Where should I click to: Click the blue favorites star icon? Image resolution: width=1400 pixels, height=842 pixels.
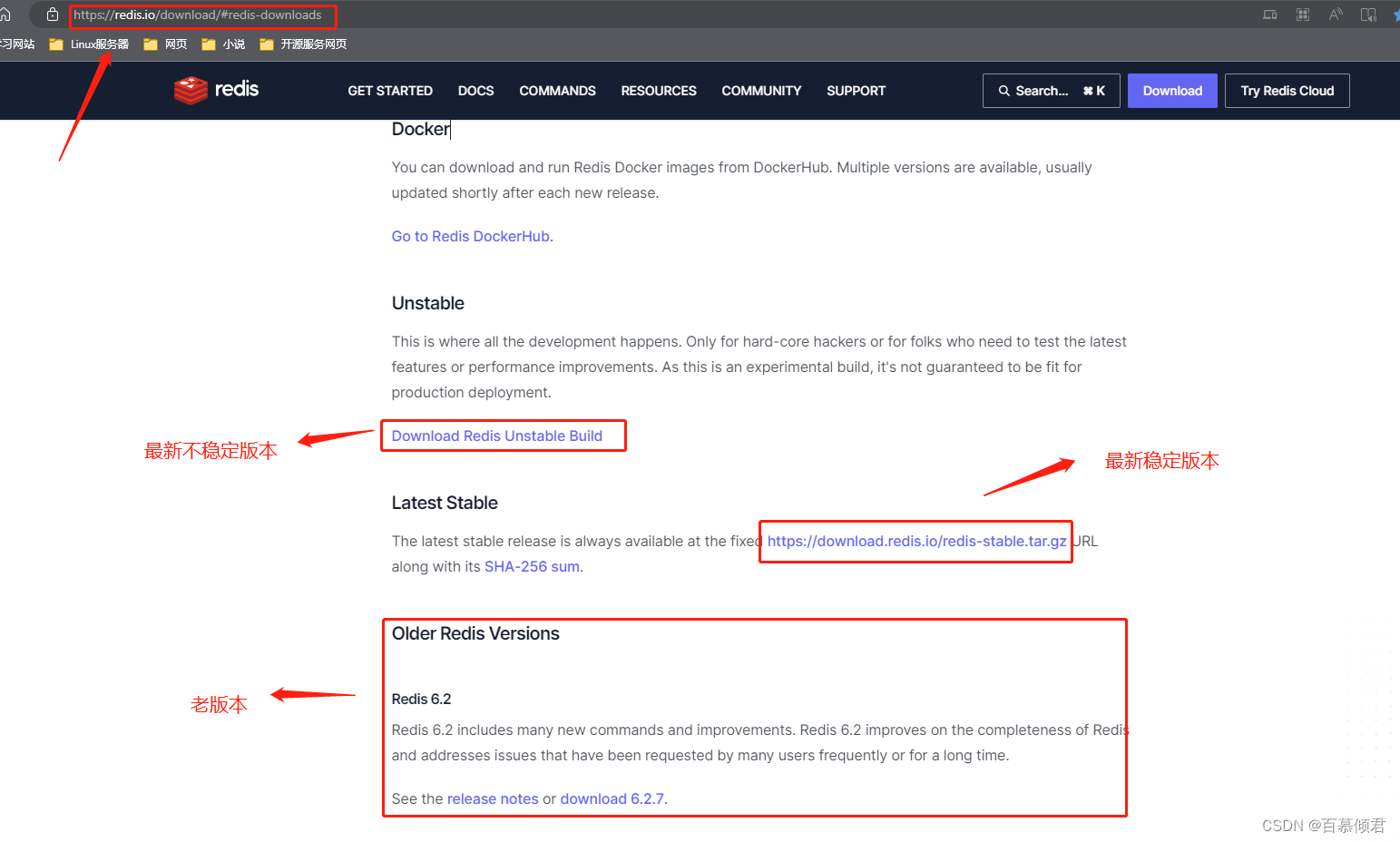coord(1396,15)
